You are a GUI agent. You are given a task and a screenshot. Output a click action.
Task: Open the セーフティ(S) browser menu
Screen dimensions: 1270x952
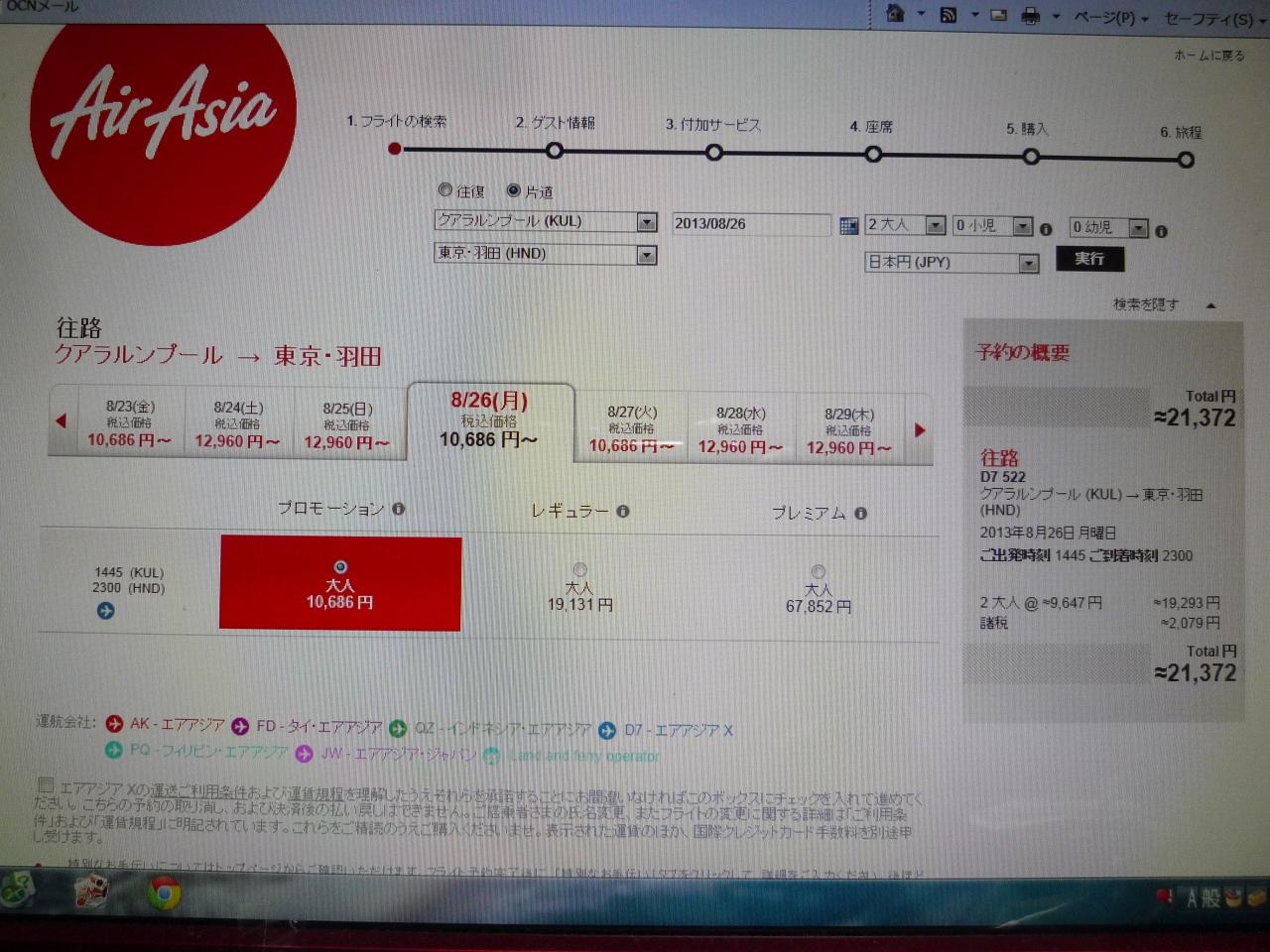pyautogui.click(x=1213, y=19)
